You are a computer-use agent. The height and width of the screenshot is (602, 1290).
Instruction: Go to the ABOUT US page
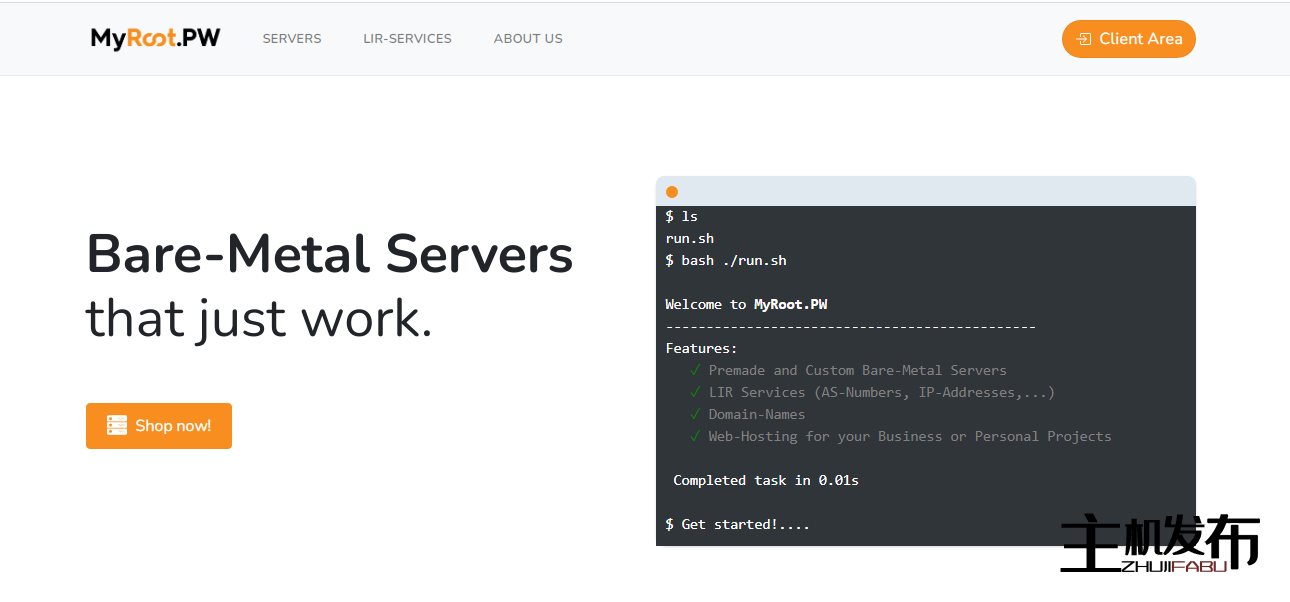point(528,39)
